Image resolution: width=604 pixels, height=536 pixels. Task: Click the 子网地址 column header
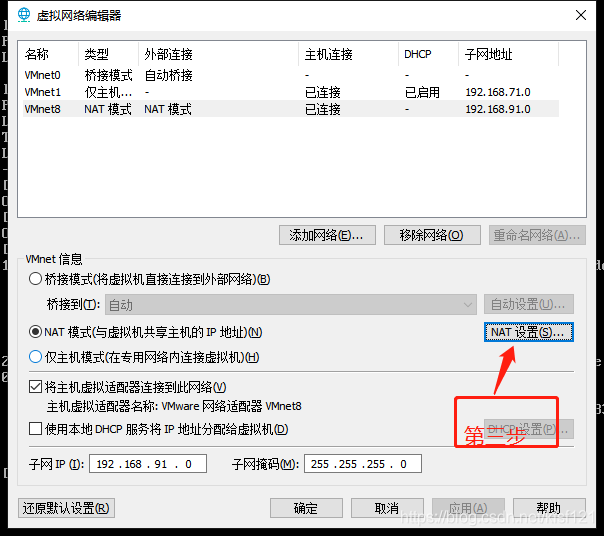click(x=508, y=54)
